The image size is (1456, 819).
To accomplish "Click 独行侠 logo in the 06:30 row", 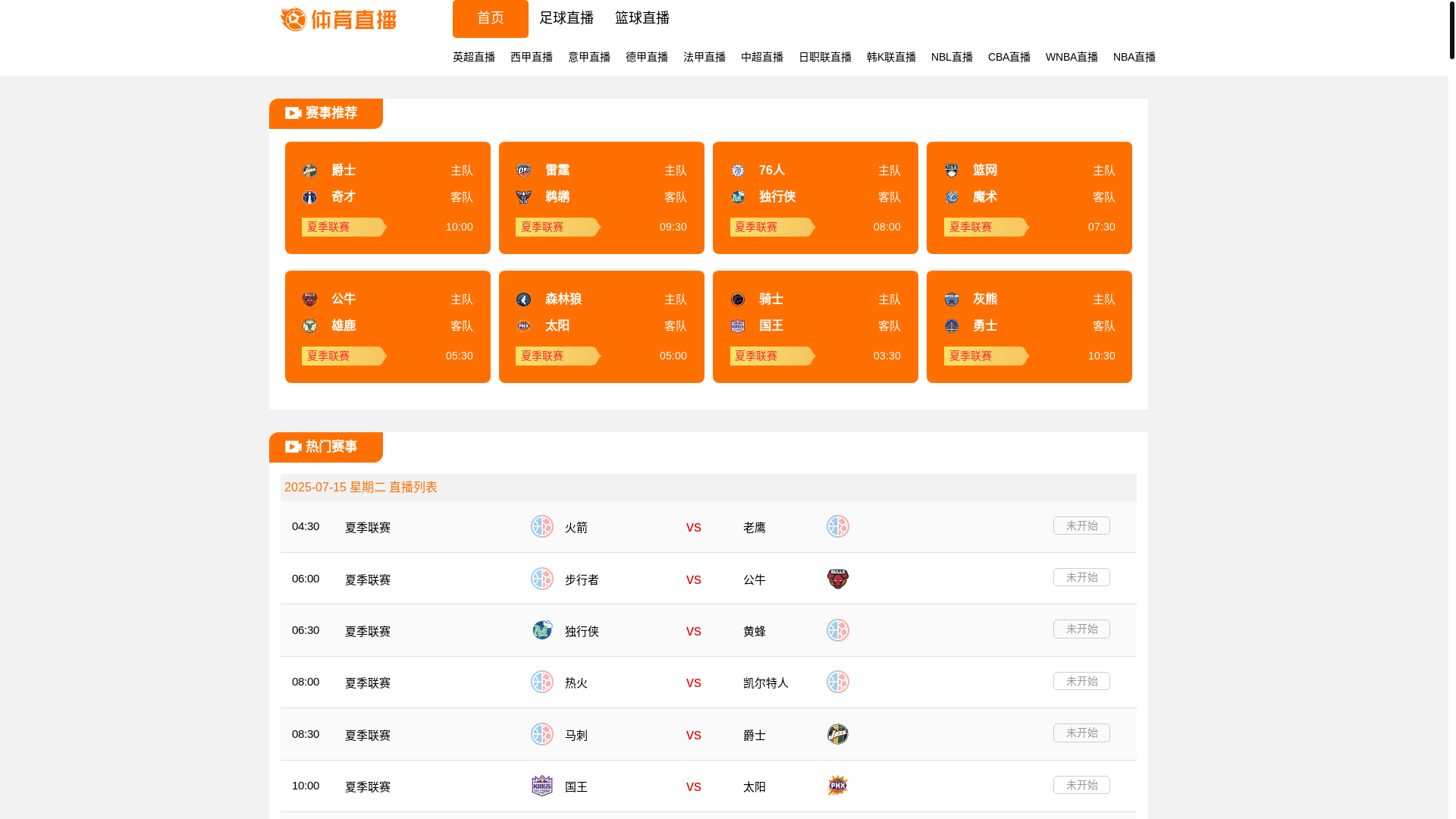I will click(x=542, y=630).
